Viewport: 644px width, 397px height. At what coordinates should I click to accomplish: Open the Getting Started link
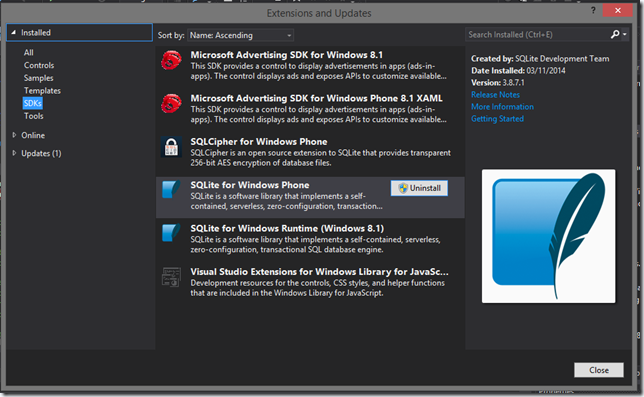[497, 119]
